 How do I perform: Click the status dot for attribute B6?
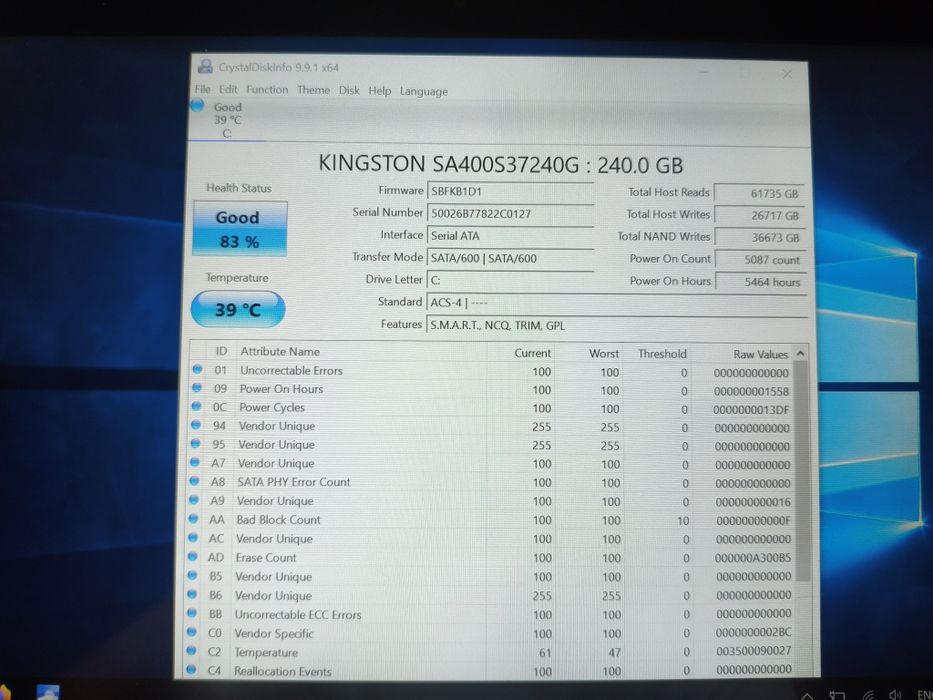[192, 594]
